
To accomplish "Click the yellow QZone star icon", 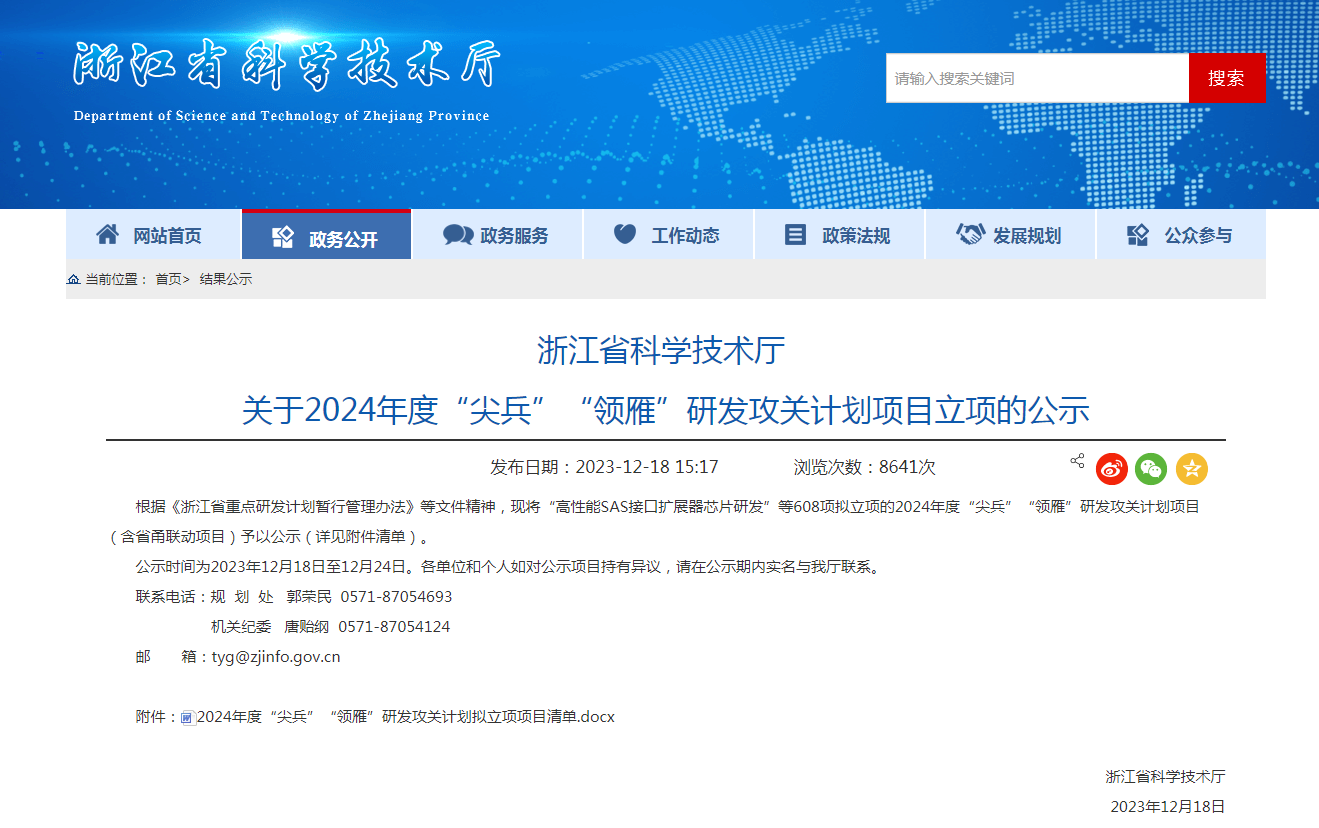I will 1191,469.
